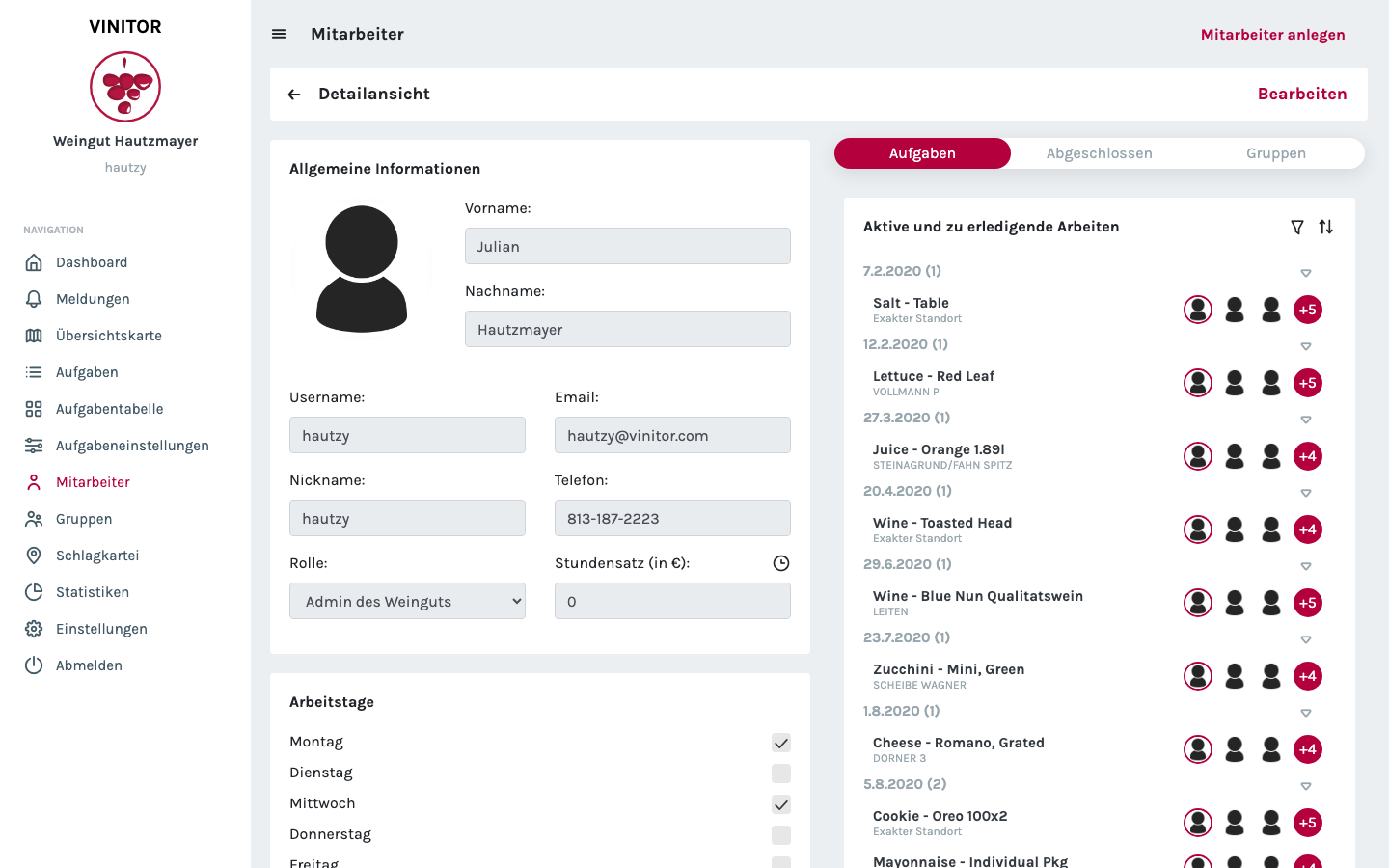The image size is (1389, 868).
Task: Open the Juice - Orange 1.89l task
Action: [939, 449]
